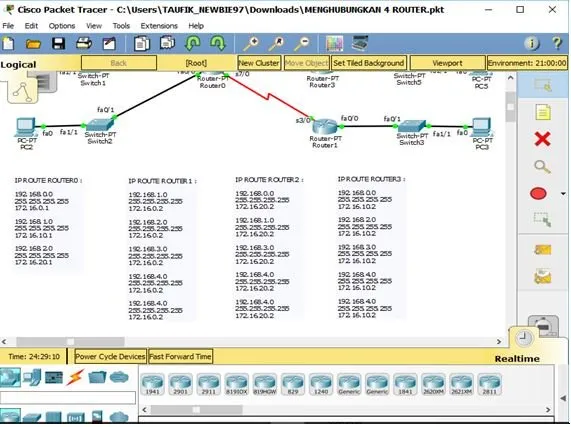Screen dimensions: 571x427
Task: Click the New Cluster button
Action: (259, 63)
